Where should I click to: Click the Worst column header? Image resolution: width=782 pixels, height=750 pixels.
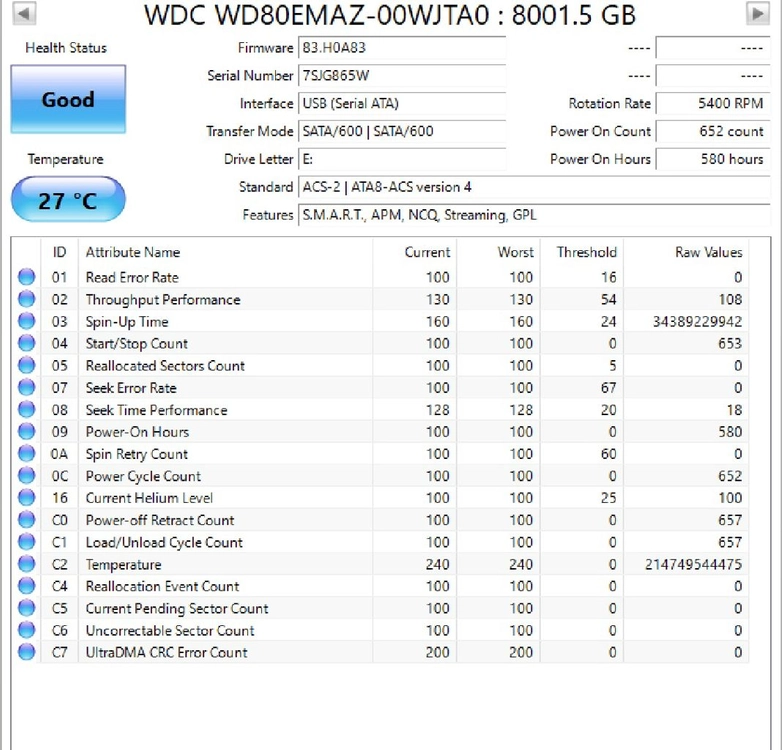click(498, 252)
